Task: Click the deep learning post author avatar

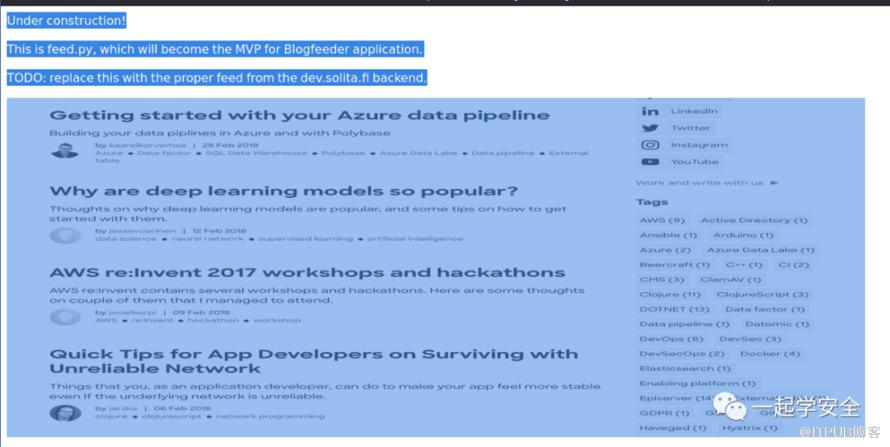Action: [x=65, y=235]
